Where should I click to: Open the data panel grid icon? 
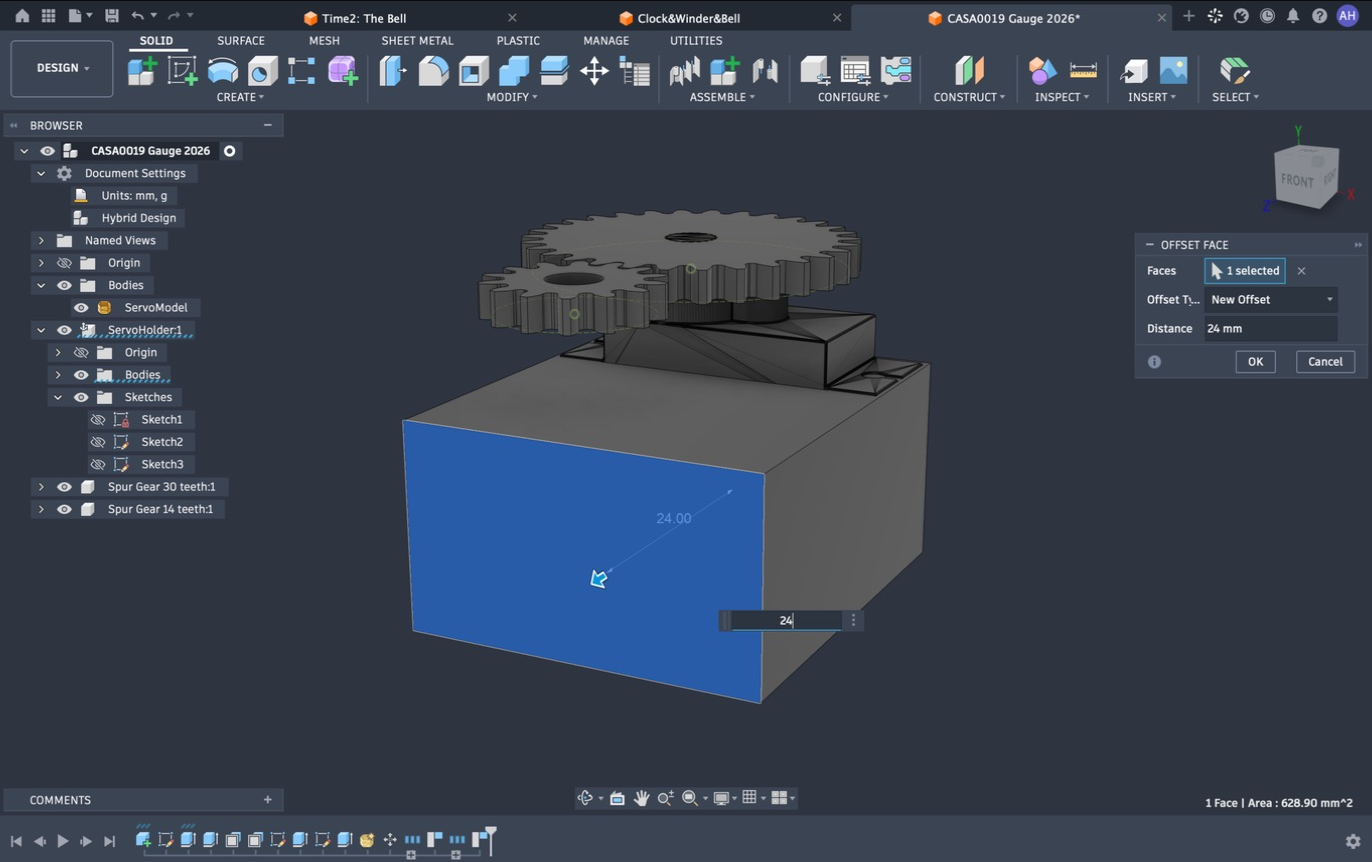point(48,16)
